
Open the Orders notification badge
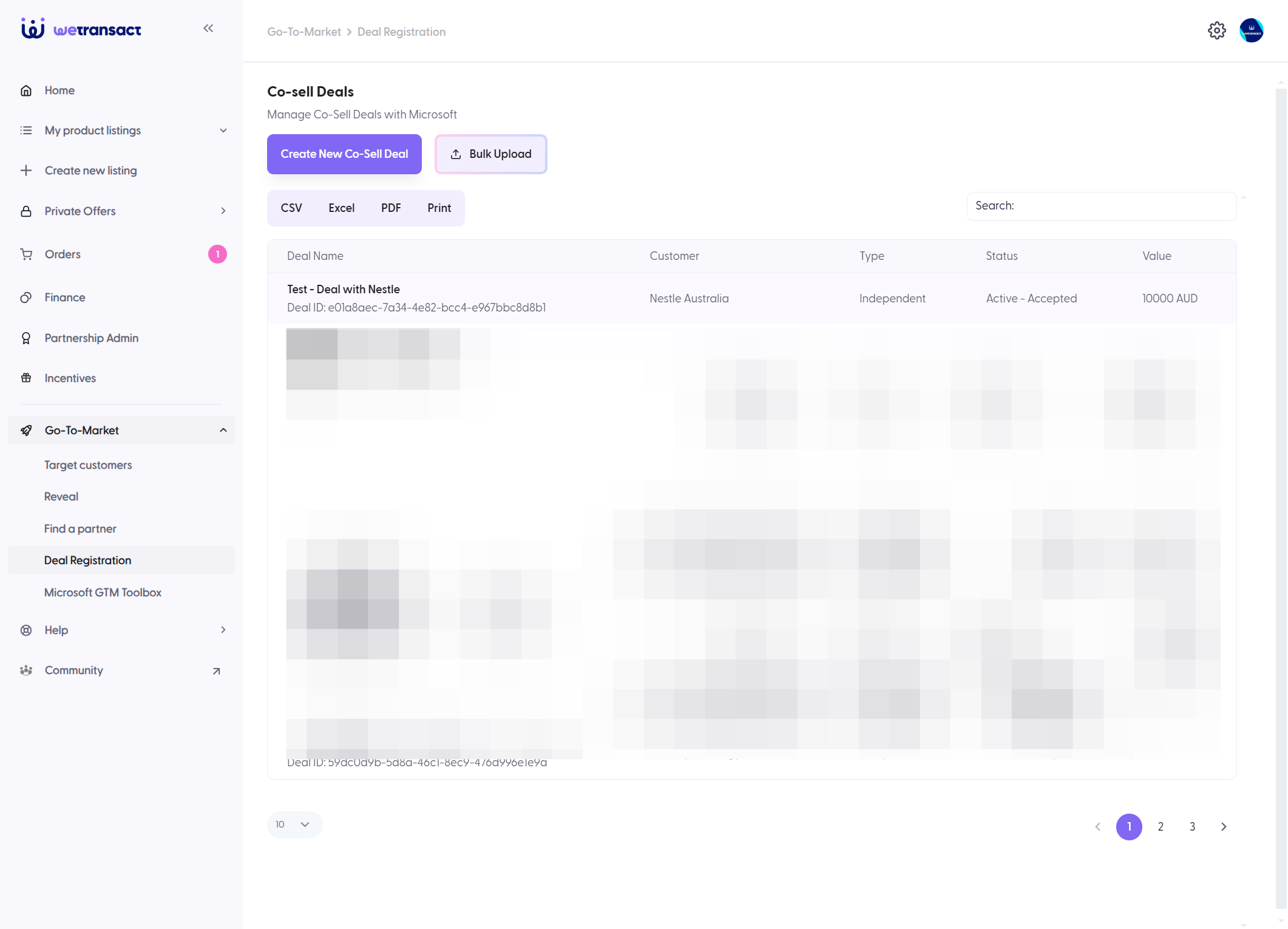217,254
